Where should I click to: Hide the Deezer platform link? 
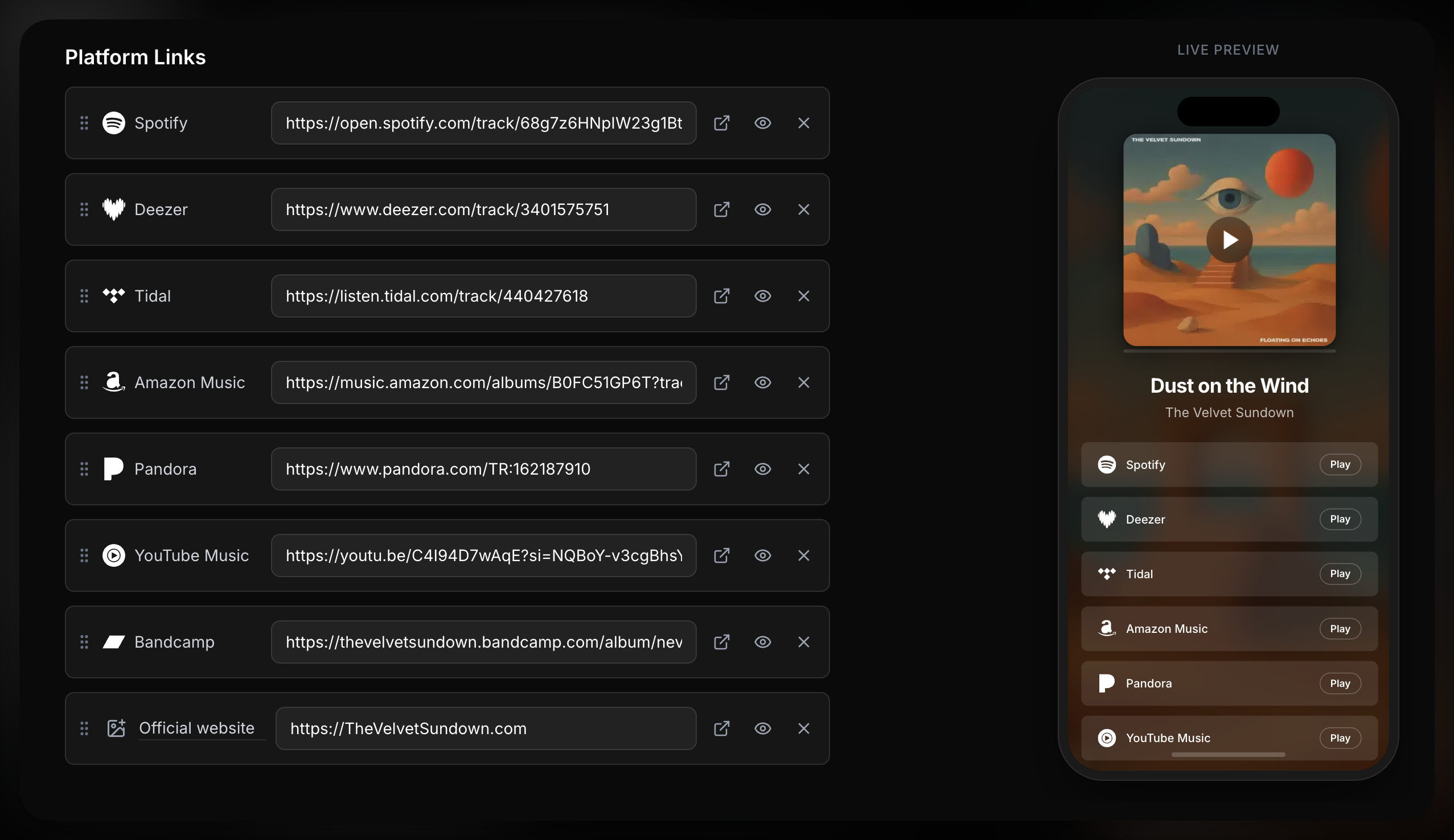(763, 209)
